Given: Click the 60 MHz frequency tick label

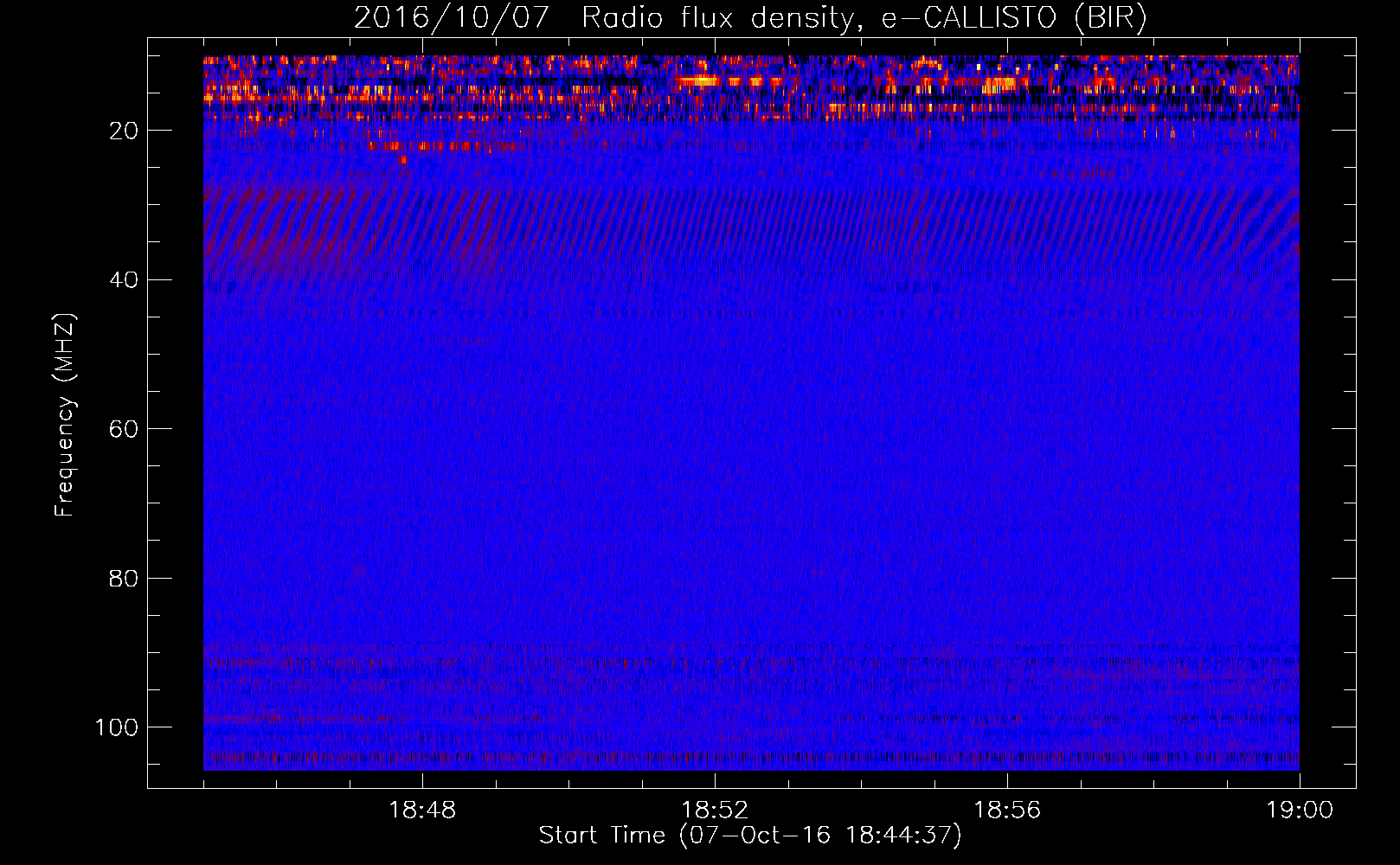Looking at the screenshot, I should 125,429.
